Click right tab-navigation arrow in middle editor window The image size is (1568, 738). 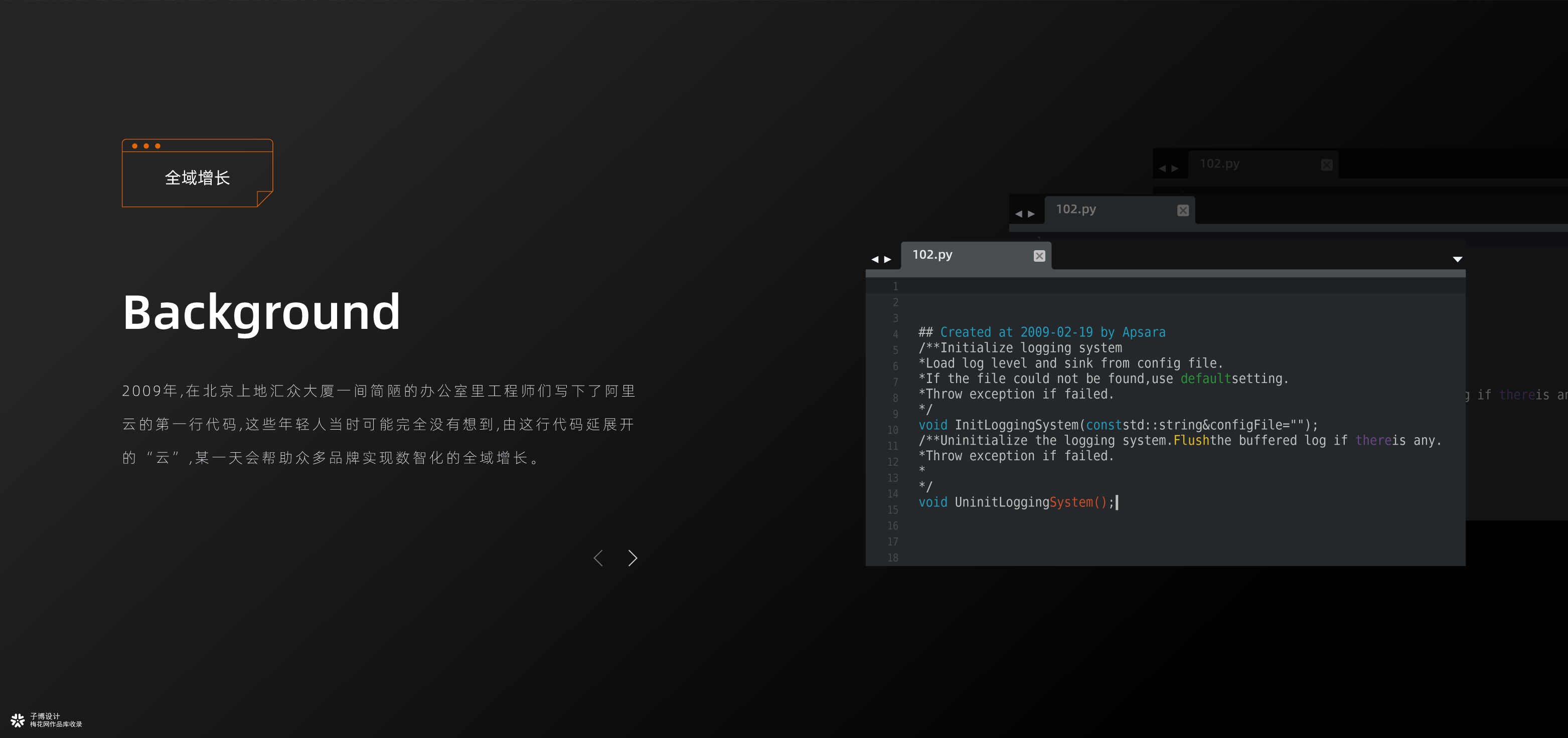[1032, 214]
